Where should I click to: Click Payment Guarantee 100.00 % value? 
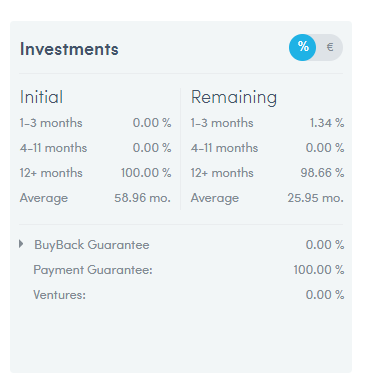[x=319, y=270]
